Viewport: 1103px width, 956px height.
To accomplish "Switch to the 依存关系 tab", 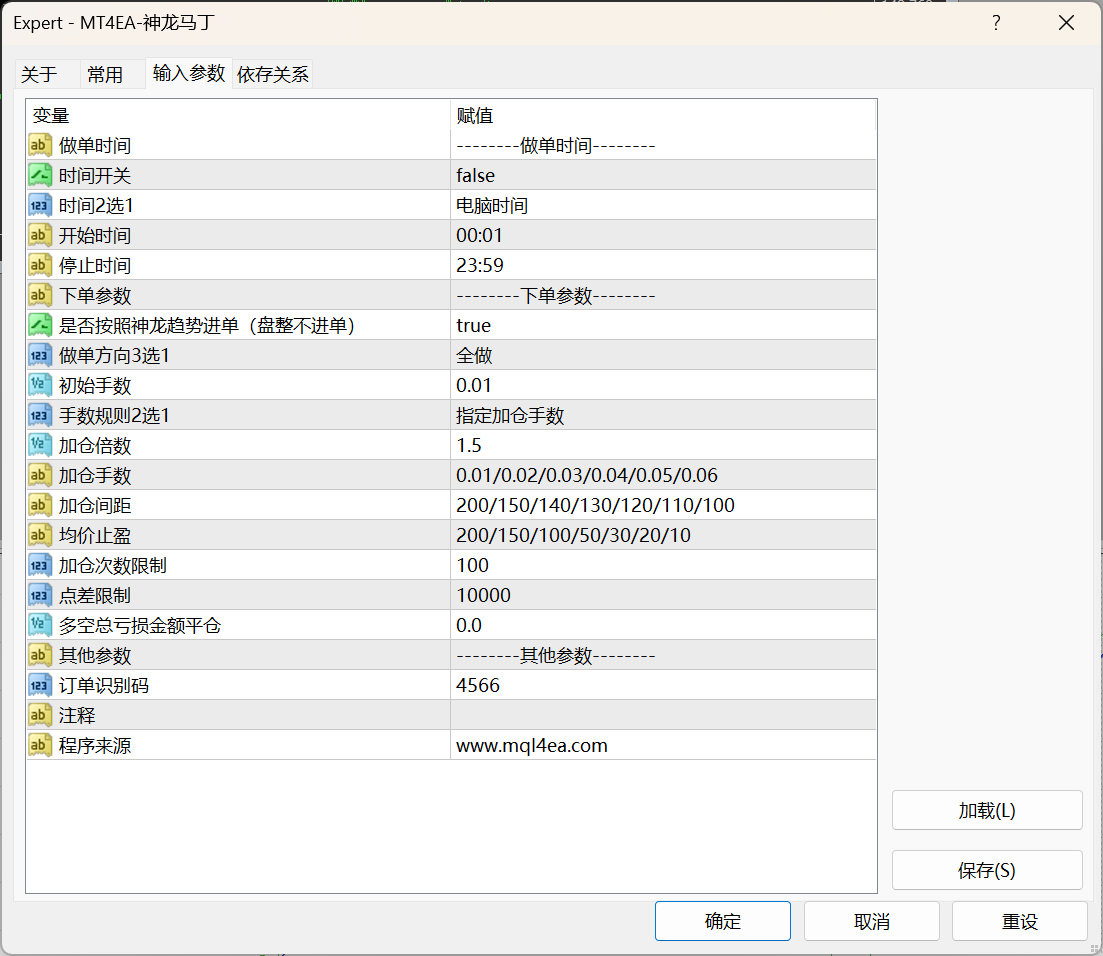I will 273,75.
